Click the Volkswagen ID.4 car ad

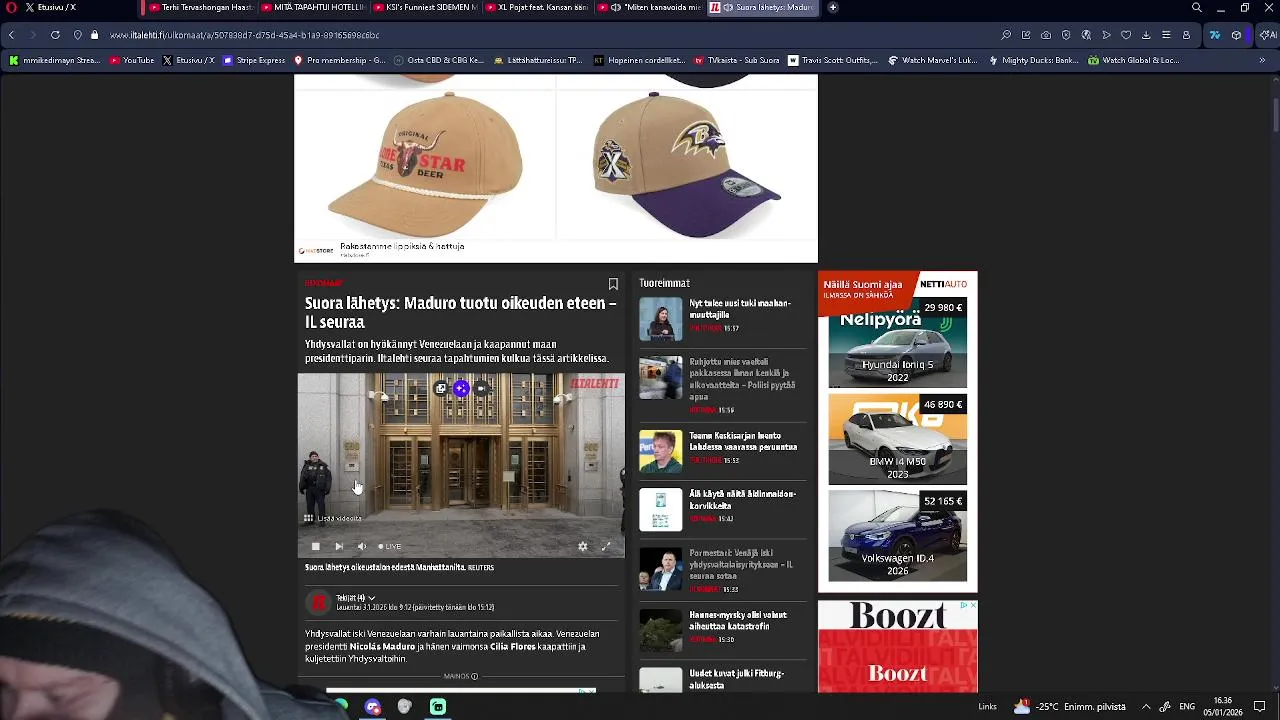click(x=897, y=535)
